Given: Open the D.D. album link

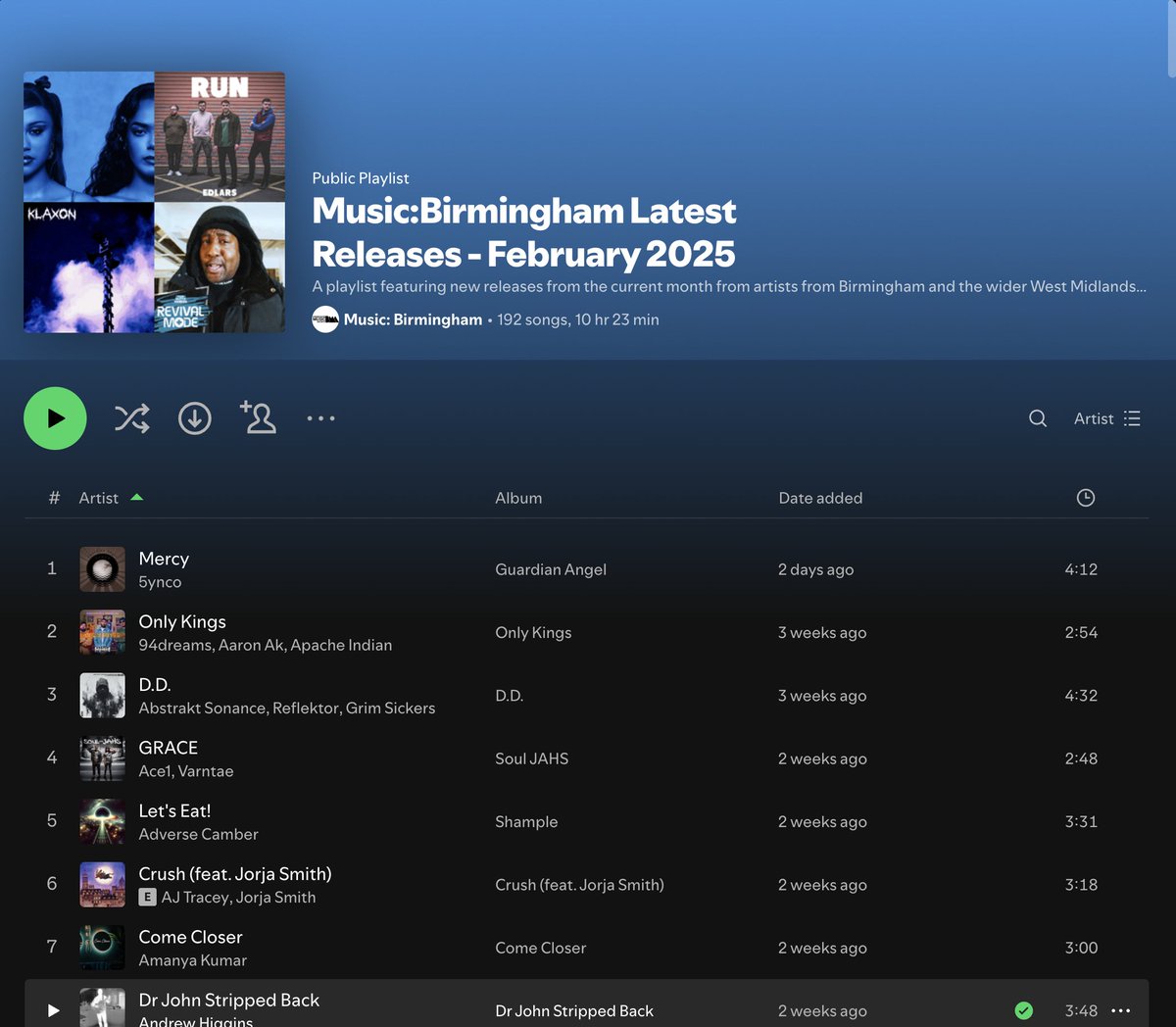Looking at the screenshot, I should (x=510, y=696).
